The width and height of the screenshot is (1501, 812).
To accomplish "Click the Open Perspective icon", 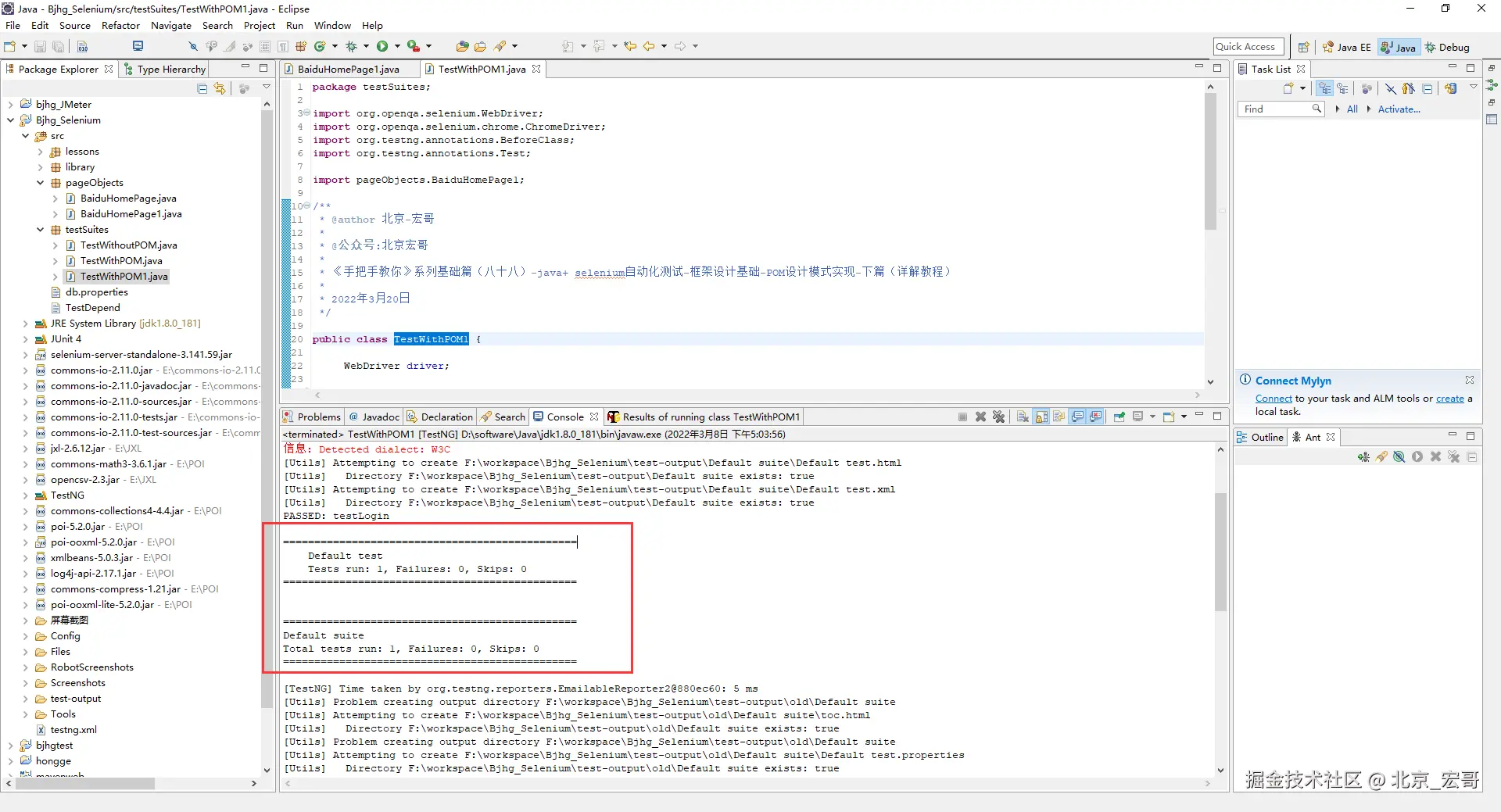I will click(1303, 47).
